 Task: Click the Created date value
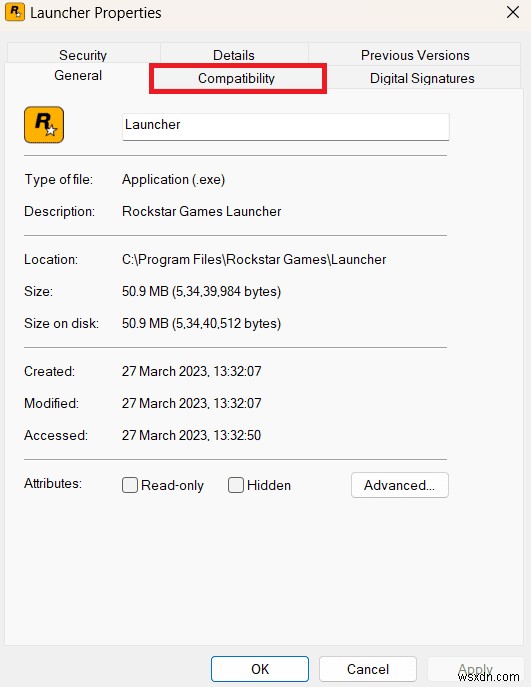click(x=191, y=371)
